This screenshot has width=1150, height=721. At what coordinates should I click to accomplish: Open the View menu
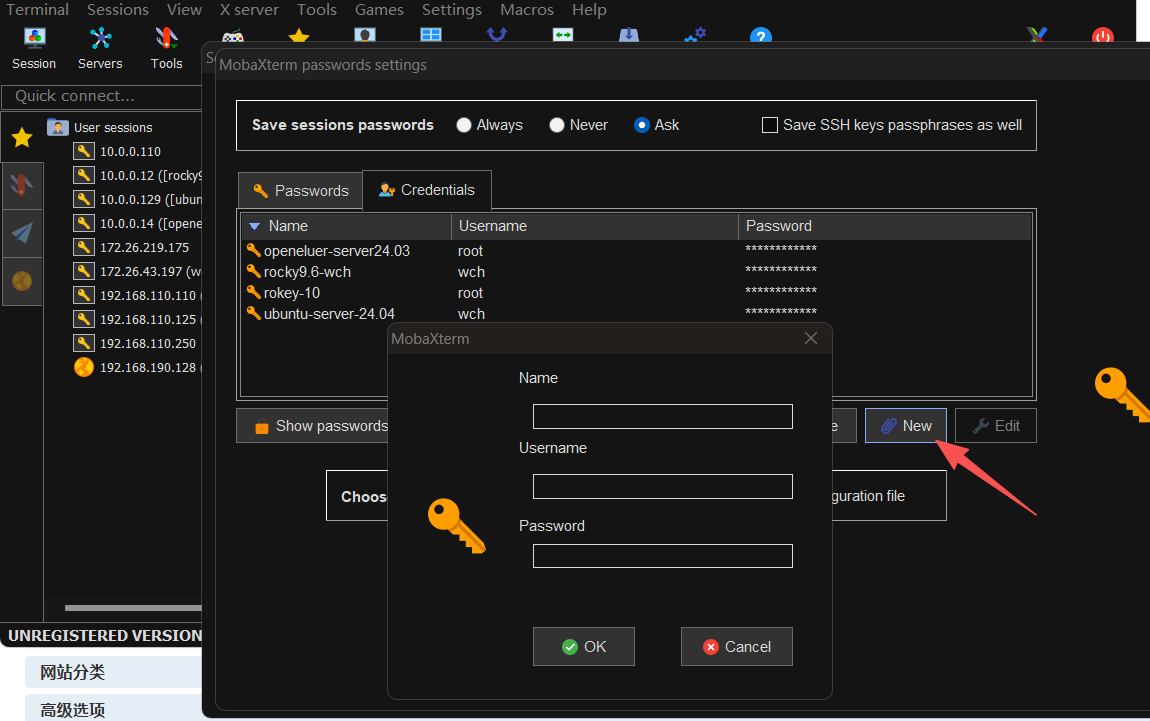184,10
